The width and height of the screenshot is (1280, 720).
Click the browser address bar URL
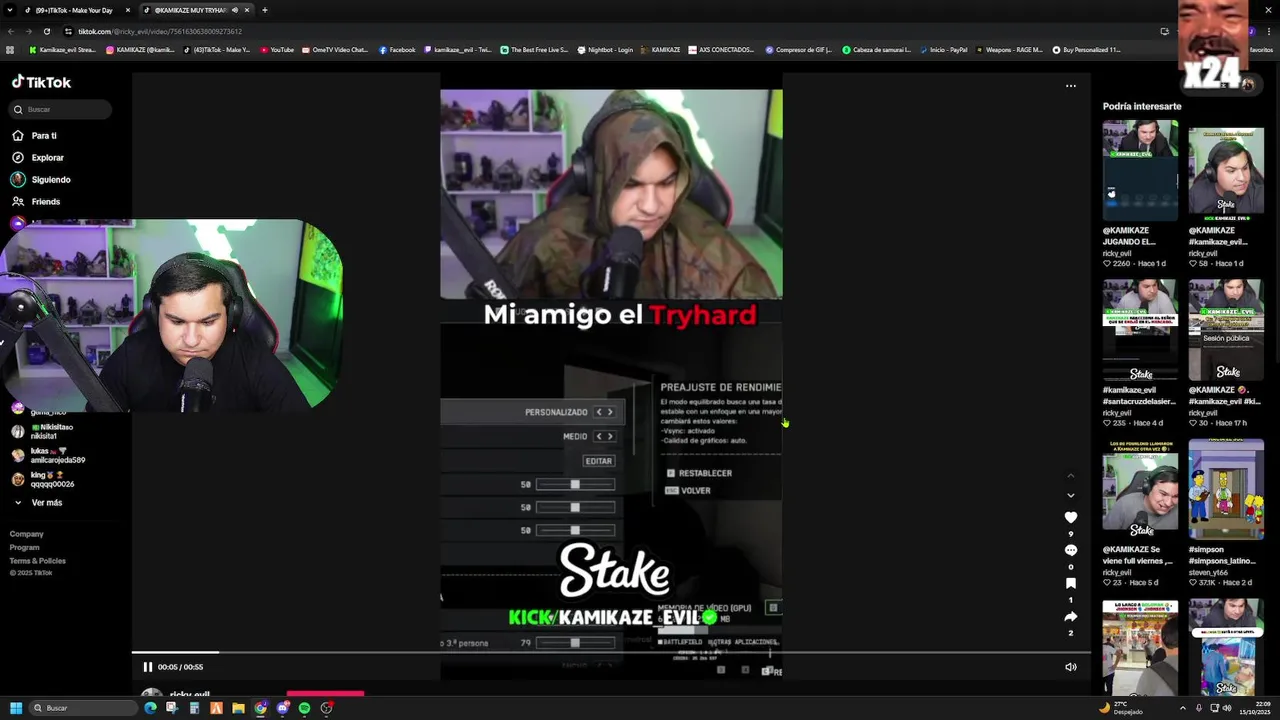[x=160, y=31]
